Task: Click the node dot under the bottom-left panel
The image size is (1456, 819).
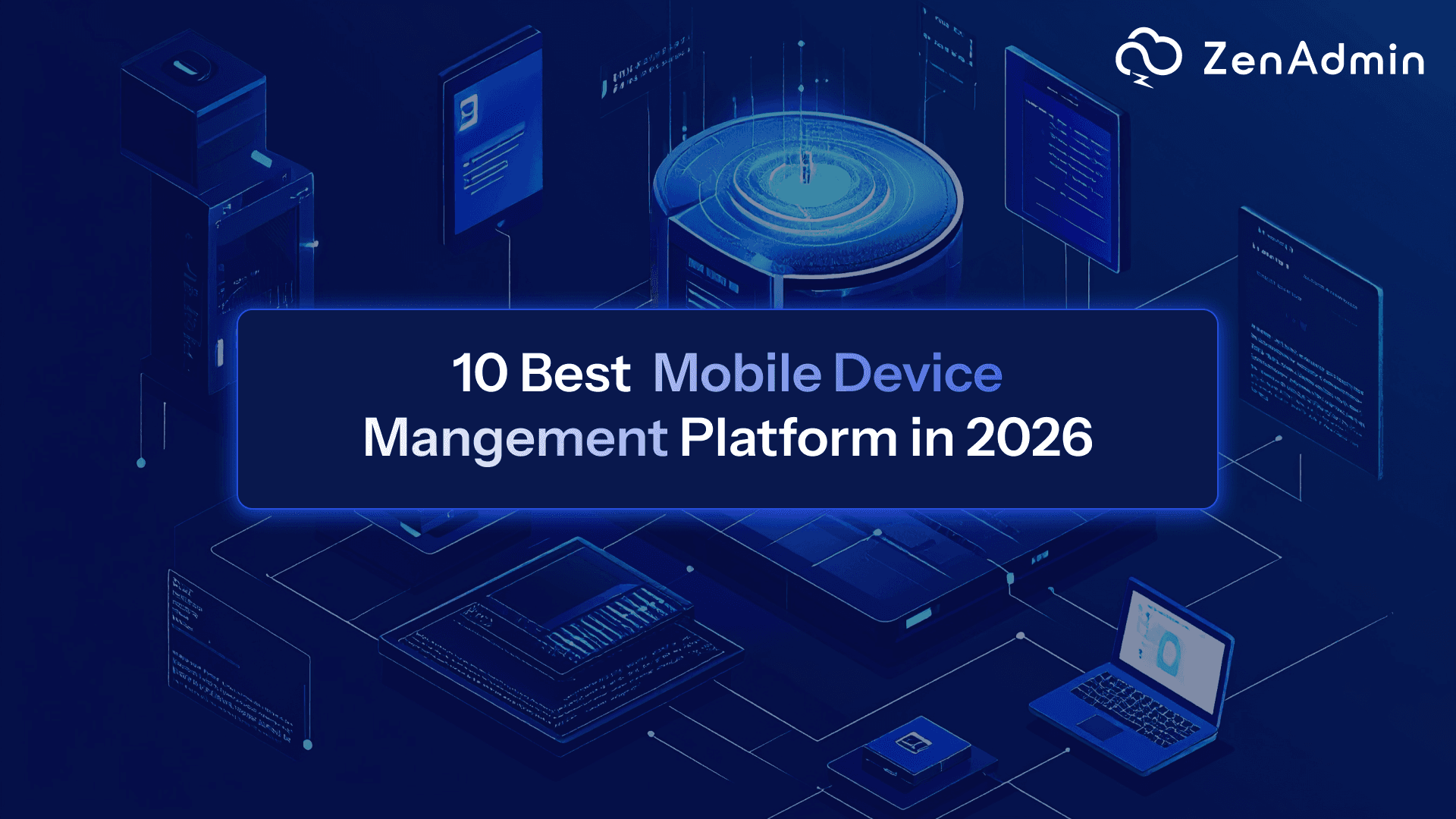Action: tap(308, 745)
